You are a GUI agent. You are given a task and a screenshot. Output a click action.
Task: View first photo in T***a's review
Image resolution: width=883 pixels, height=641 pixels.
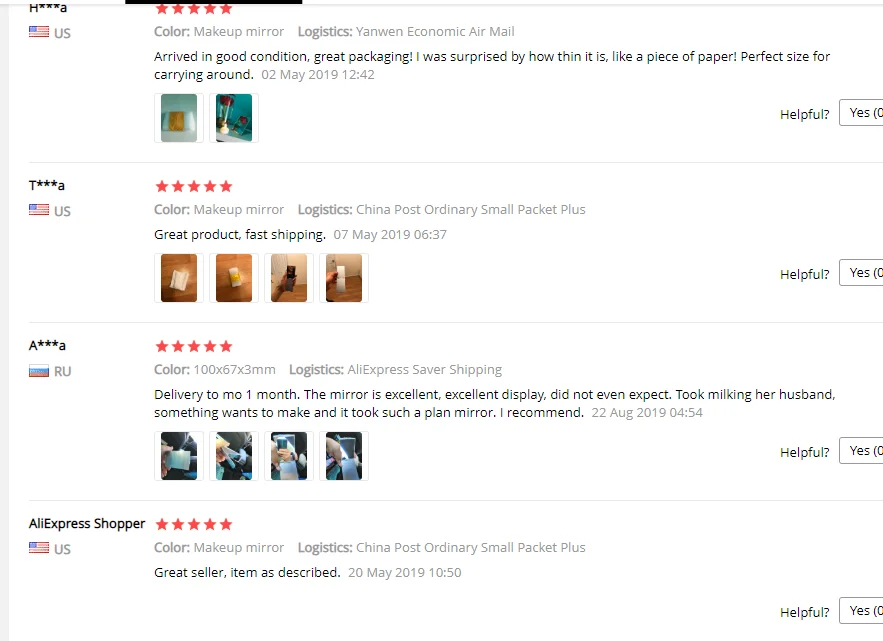tap(179, 278)
